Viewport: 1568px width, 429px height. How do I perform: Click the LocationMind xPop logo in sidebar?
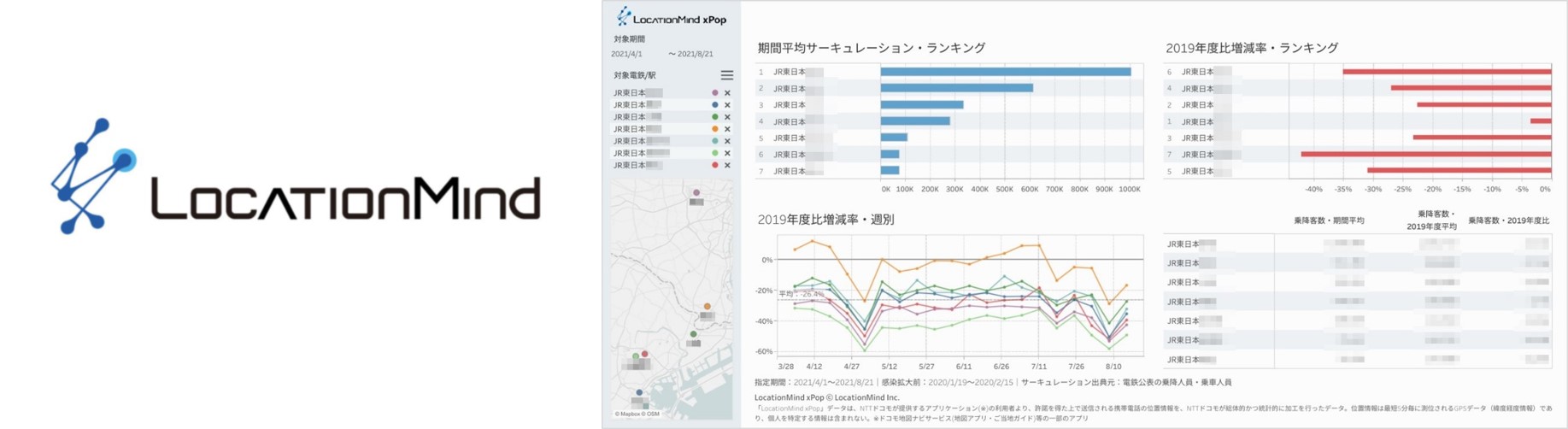click(672, 16)
